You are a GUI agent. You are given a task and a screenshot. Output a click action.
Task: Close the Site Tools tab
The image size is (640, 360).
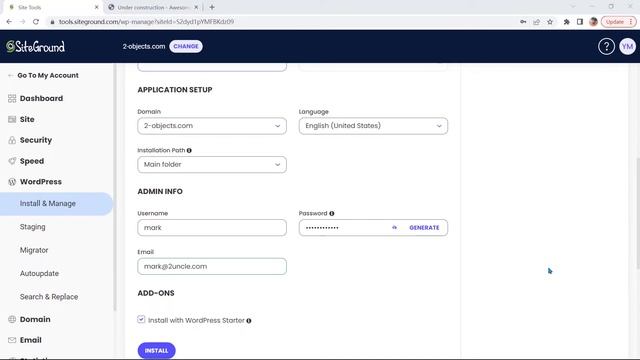[x=96, y=7]
